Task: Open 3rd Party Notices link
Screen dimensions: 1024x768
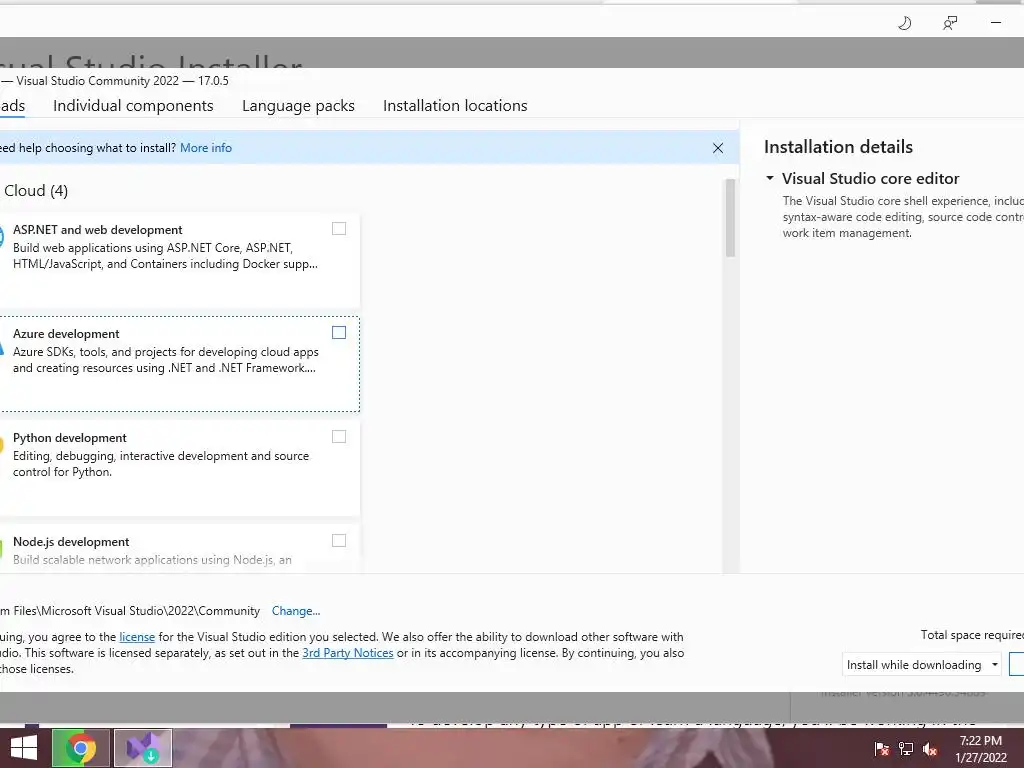Action: pos(348,653)
